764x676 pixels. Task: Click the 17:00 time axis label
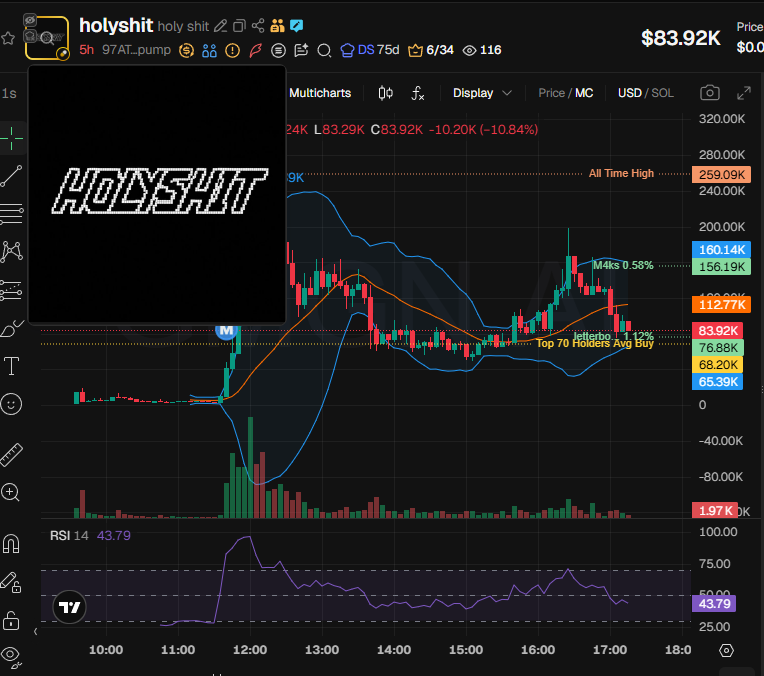click(610, 650)
